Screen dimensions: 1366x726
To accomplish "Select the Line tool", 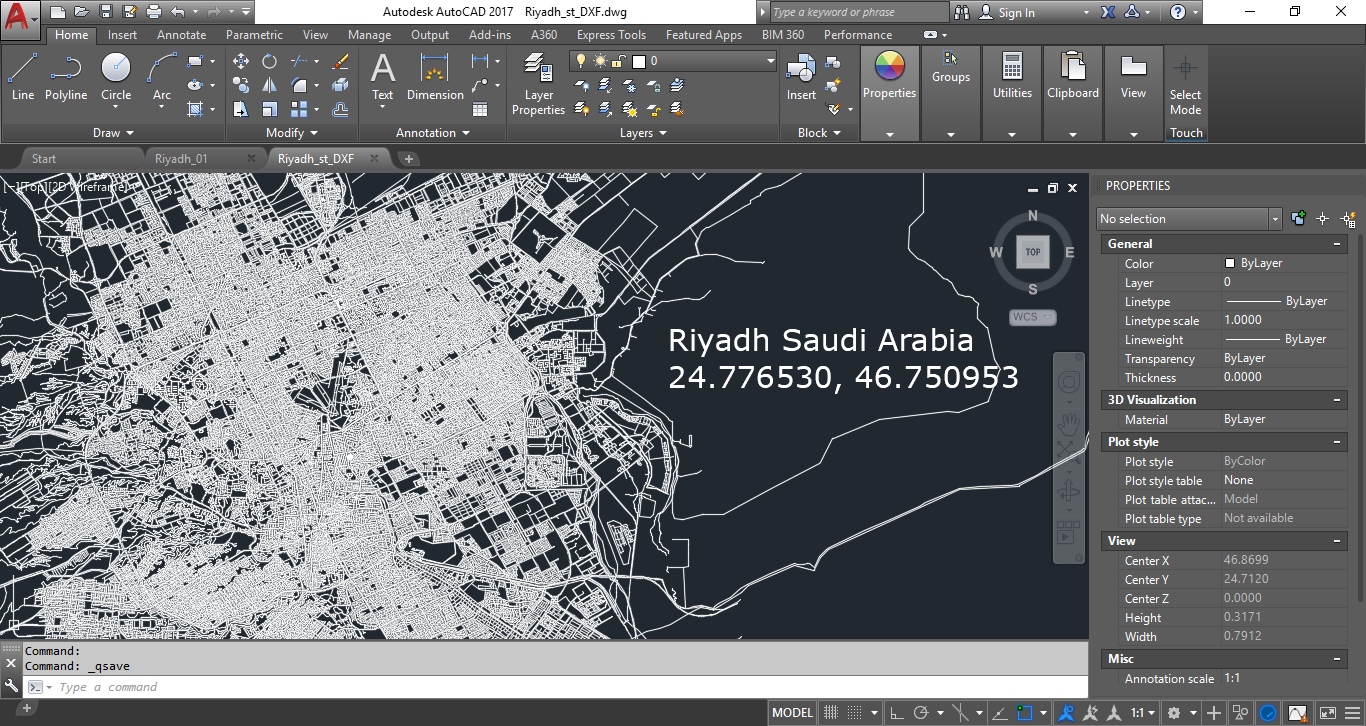I will coord(22,80).
